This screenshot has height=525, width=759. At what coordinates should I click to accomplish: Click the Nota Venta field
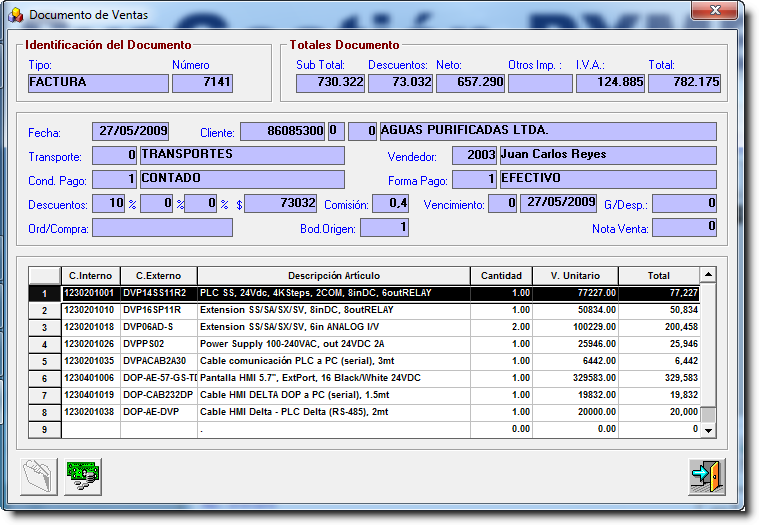684,227
